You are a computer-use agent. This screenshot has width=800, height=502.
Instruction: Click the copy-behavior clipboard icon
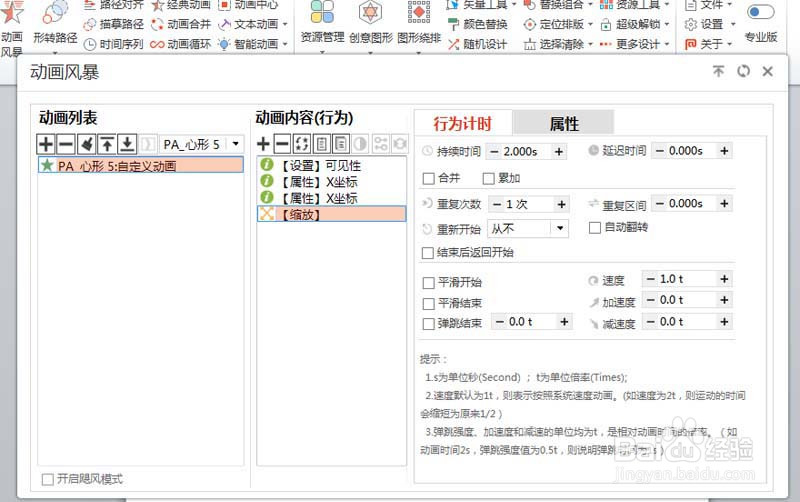point(321,144)
